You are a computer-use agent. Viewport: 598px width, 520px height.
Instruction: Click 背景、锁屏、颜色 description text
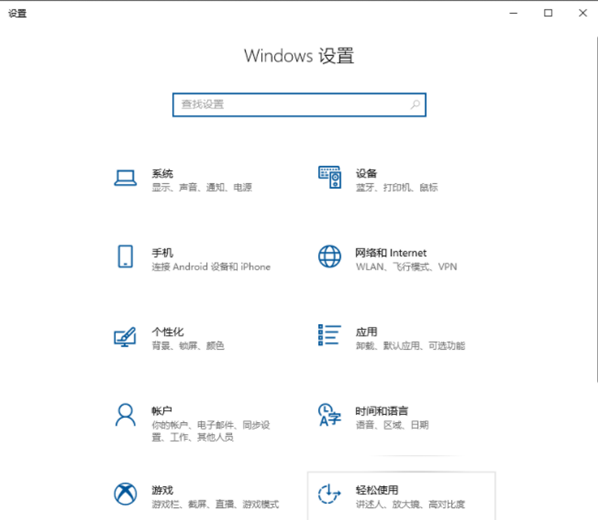(x=188, y=346)
